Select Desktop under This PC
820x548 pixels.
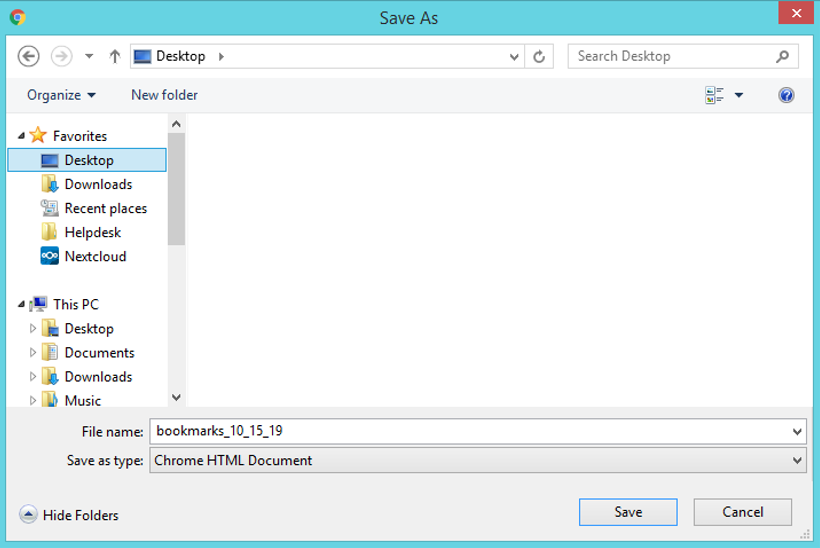point(89,328)
